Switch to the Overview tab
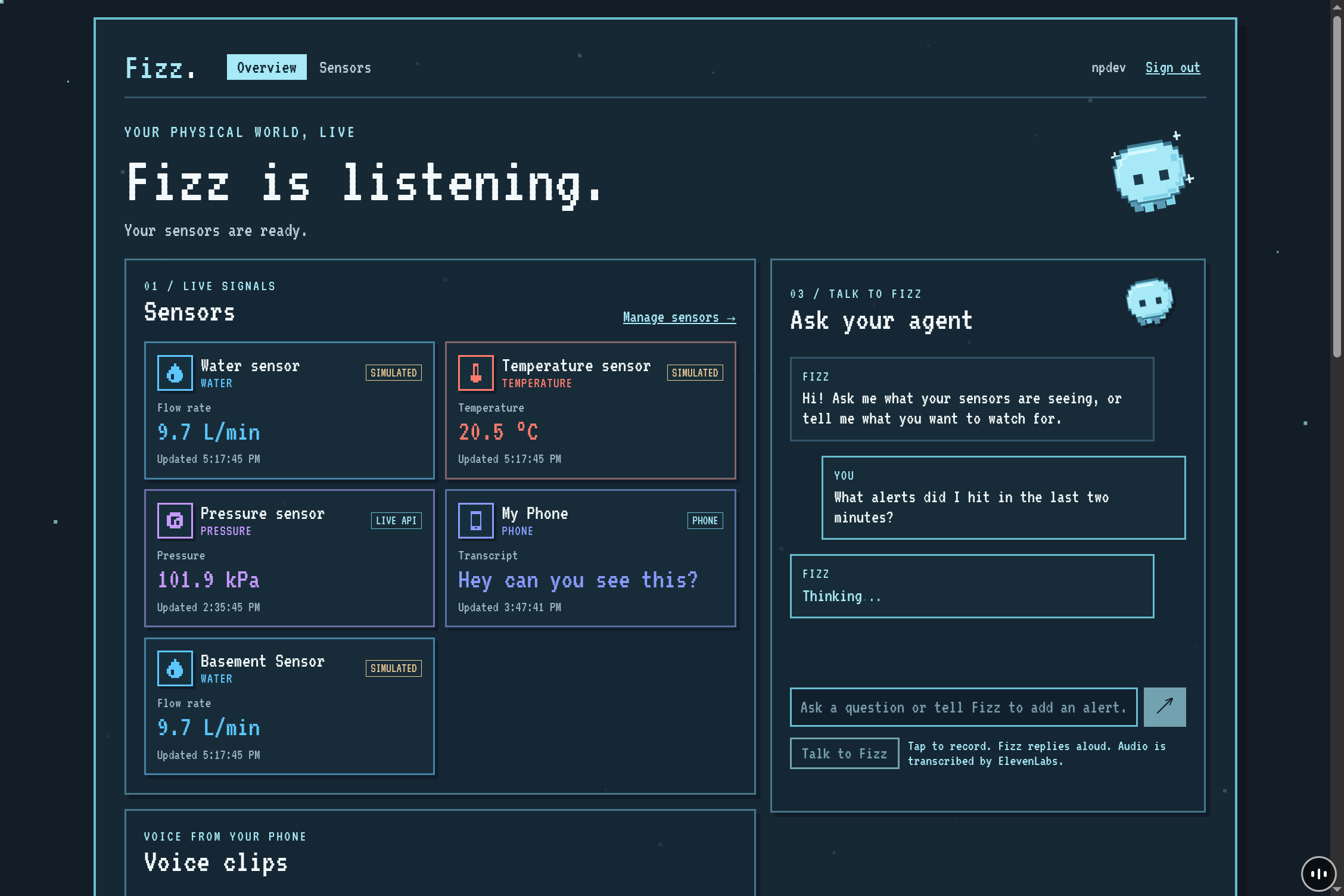The height and width of the screenshot is (896, 1344). pos(267,67)
